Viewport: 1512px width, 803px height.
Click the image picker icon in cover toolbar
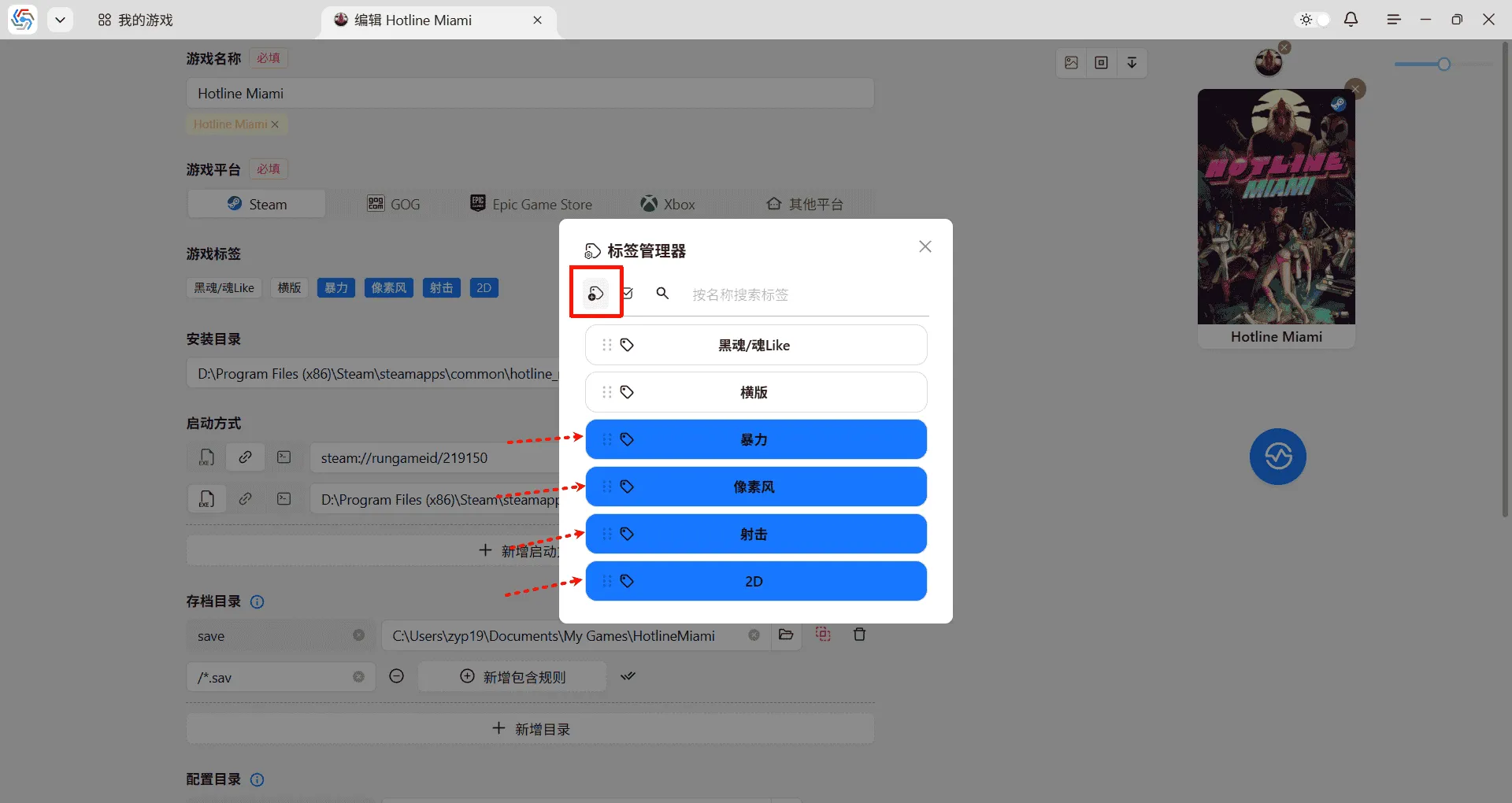coord(1071,63)
